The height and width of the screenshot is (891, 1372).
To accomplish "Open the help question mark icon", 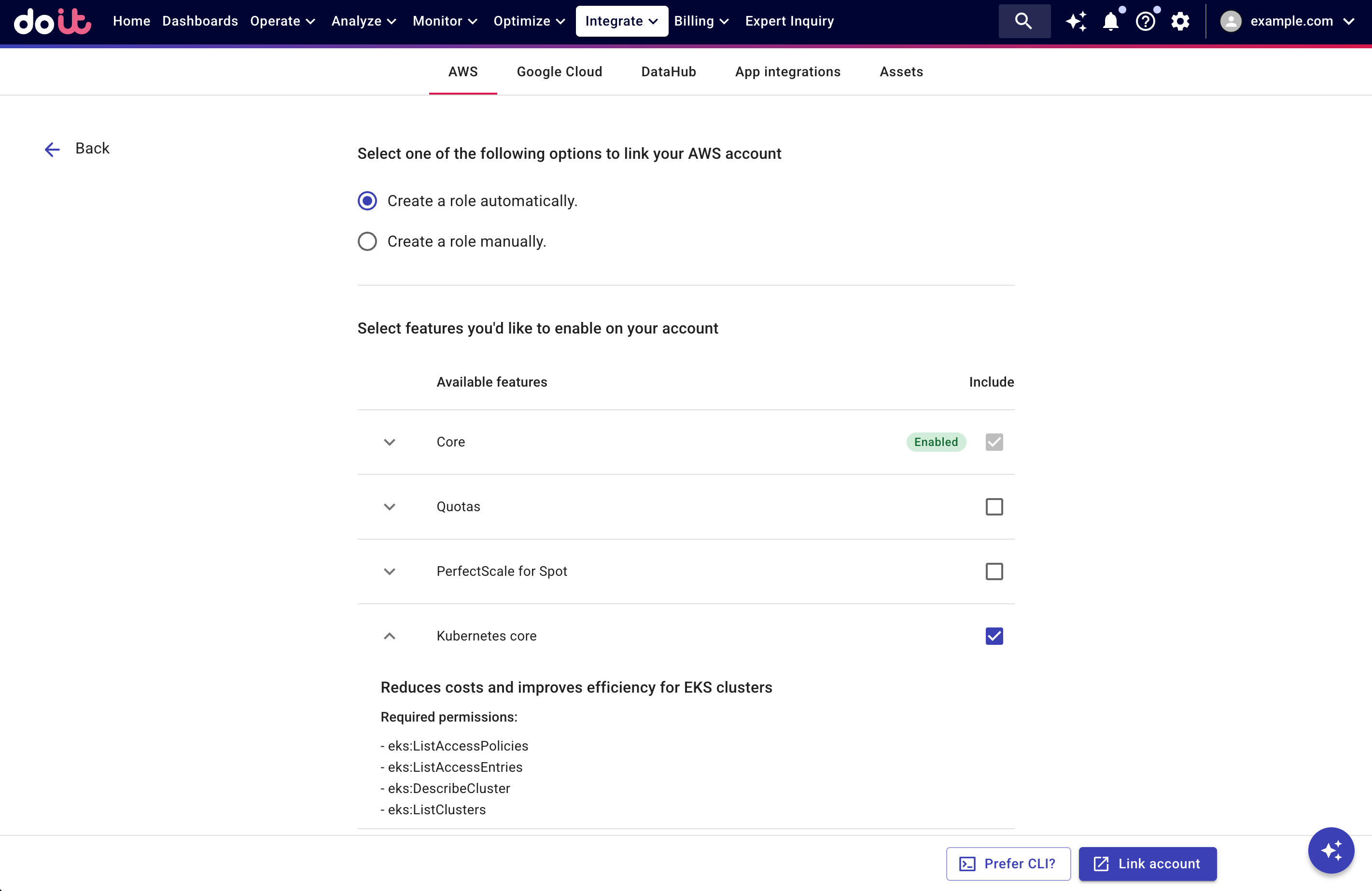I will point(1146,21).
